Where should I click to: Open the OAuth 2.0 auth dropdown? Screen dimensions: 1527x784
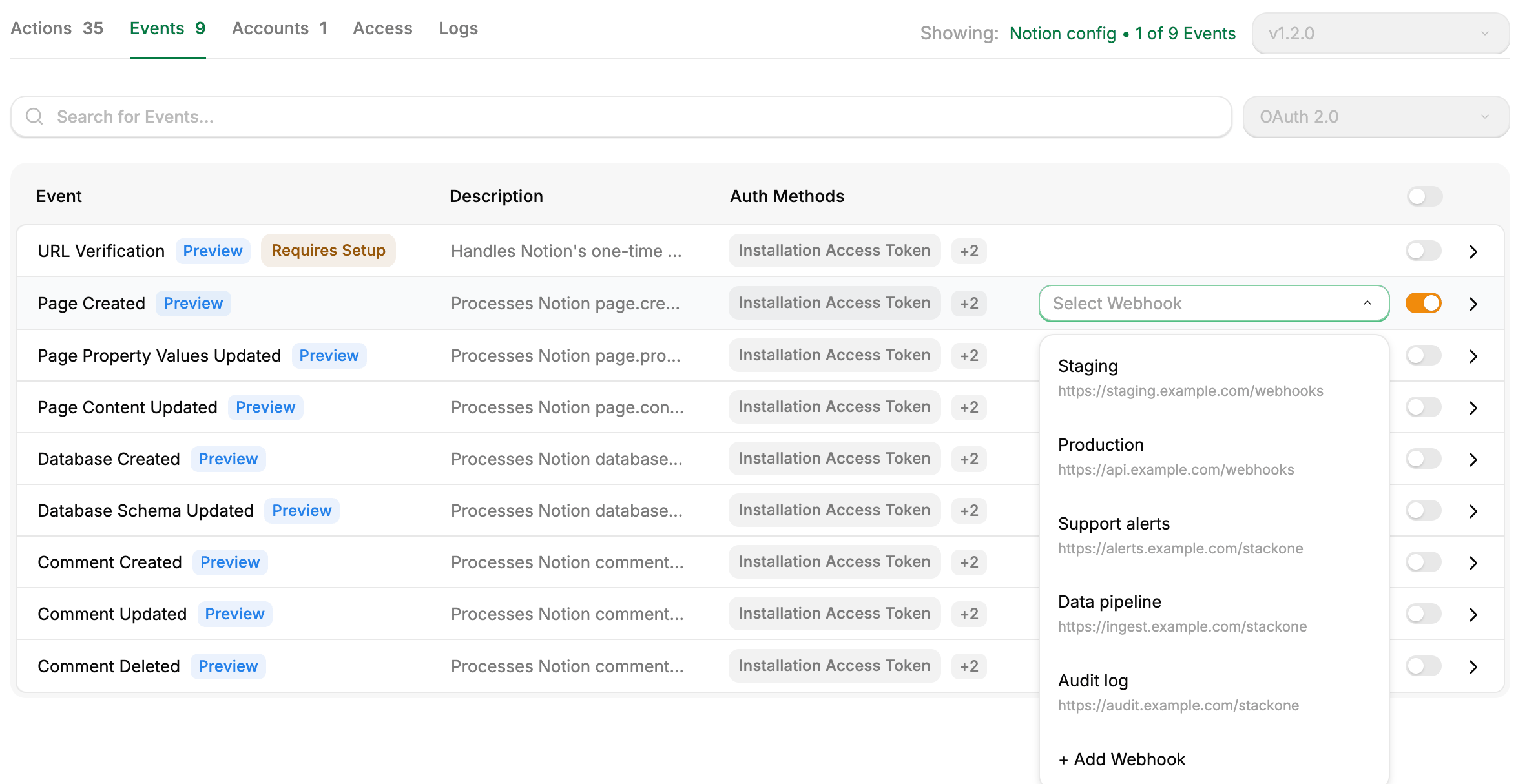pyautogui.click(x=1376, y=117)
